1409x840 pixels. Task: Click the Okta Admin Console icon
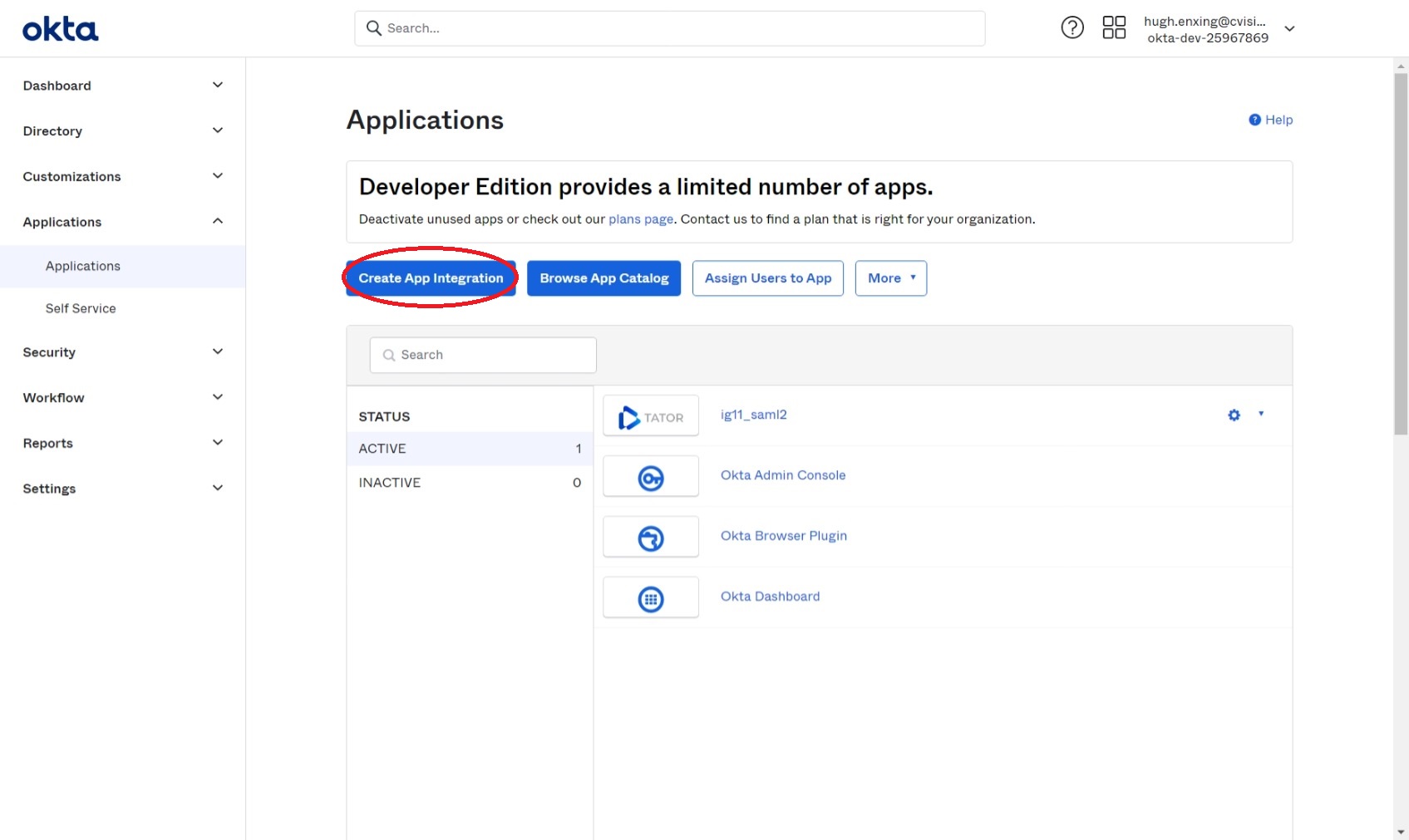tap(651, 477)
